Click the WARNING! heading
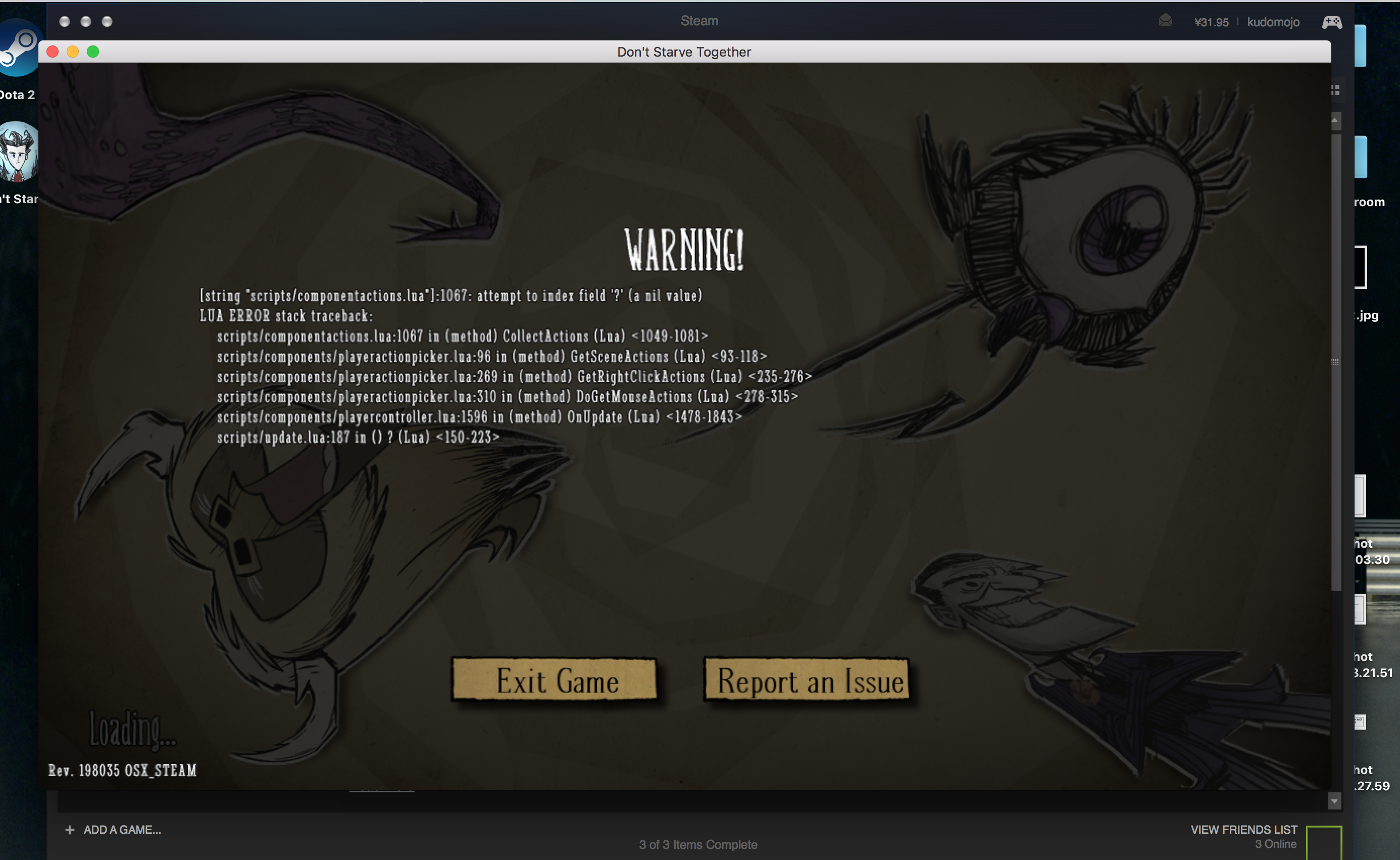 (x=684, y=250)
